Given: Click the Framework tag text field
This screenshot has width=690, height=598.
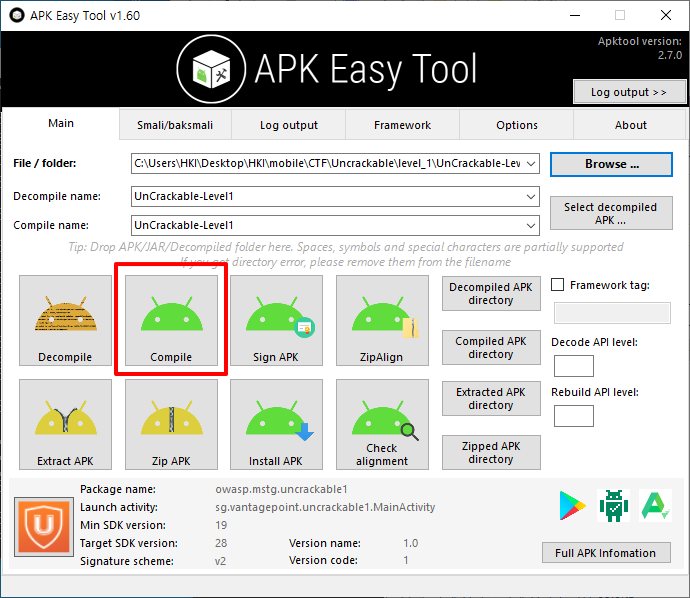Looking at the screenshot, I should tap(612, 313).
